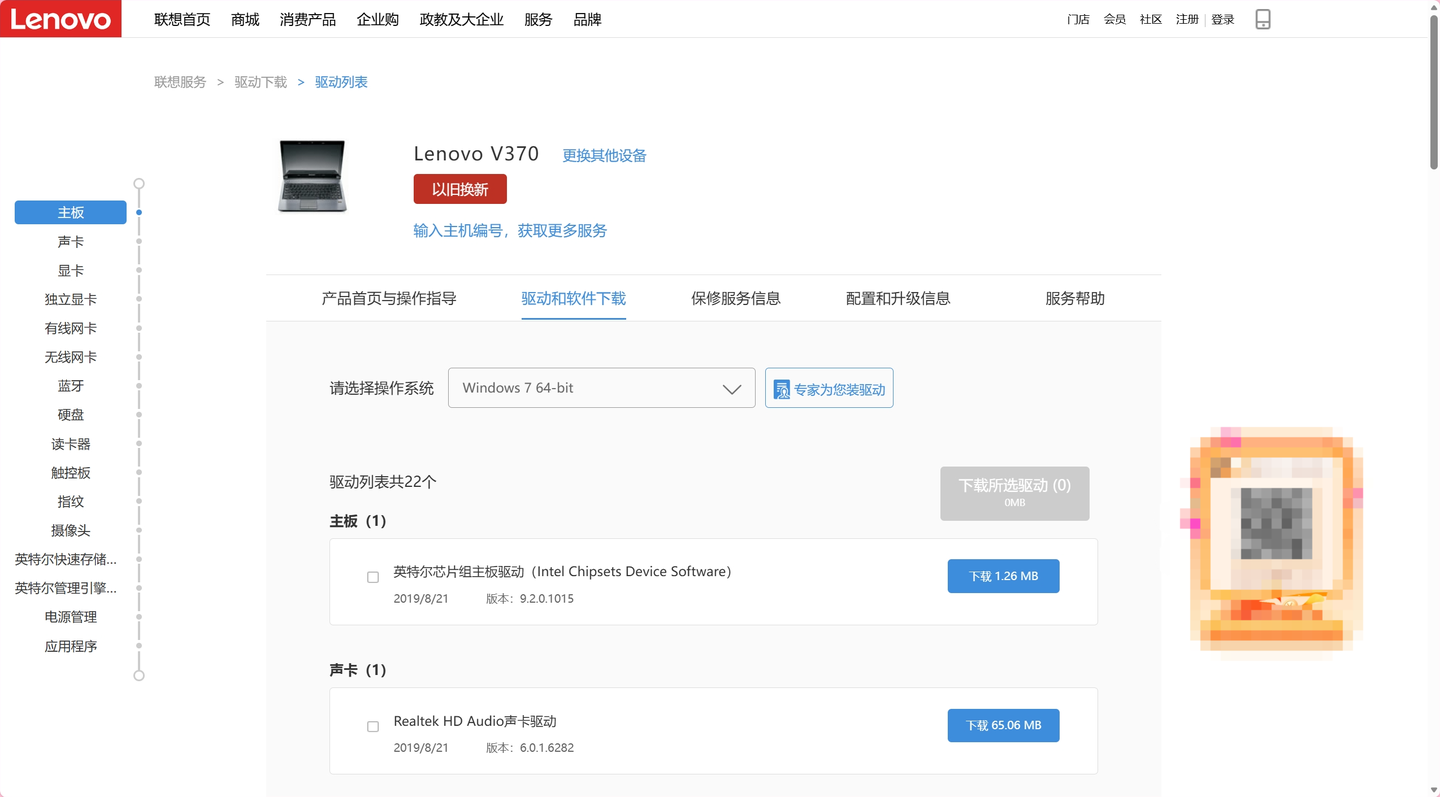The height and width of the screenshot is (797, 1440).
Task: Switch to 配置和升级信息 tab
Action: 898,298
